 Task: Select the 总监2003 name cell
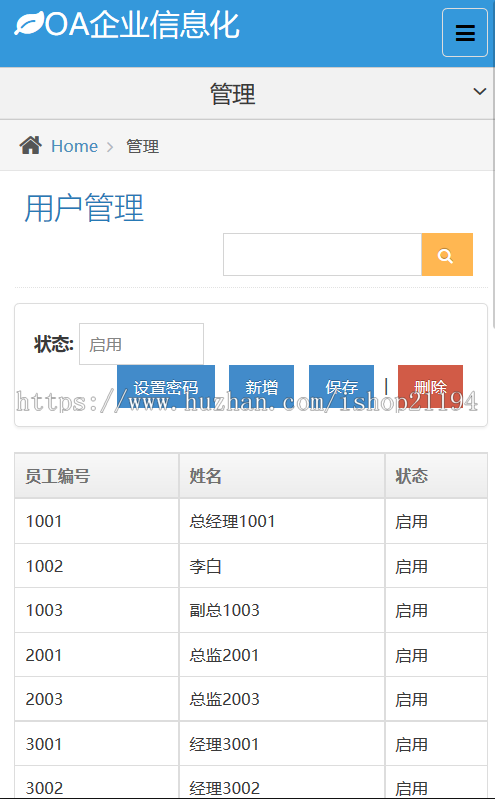(x=282, y=699)
